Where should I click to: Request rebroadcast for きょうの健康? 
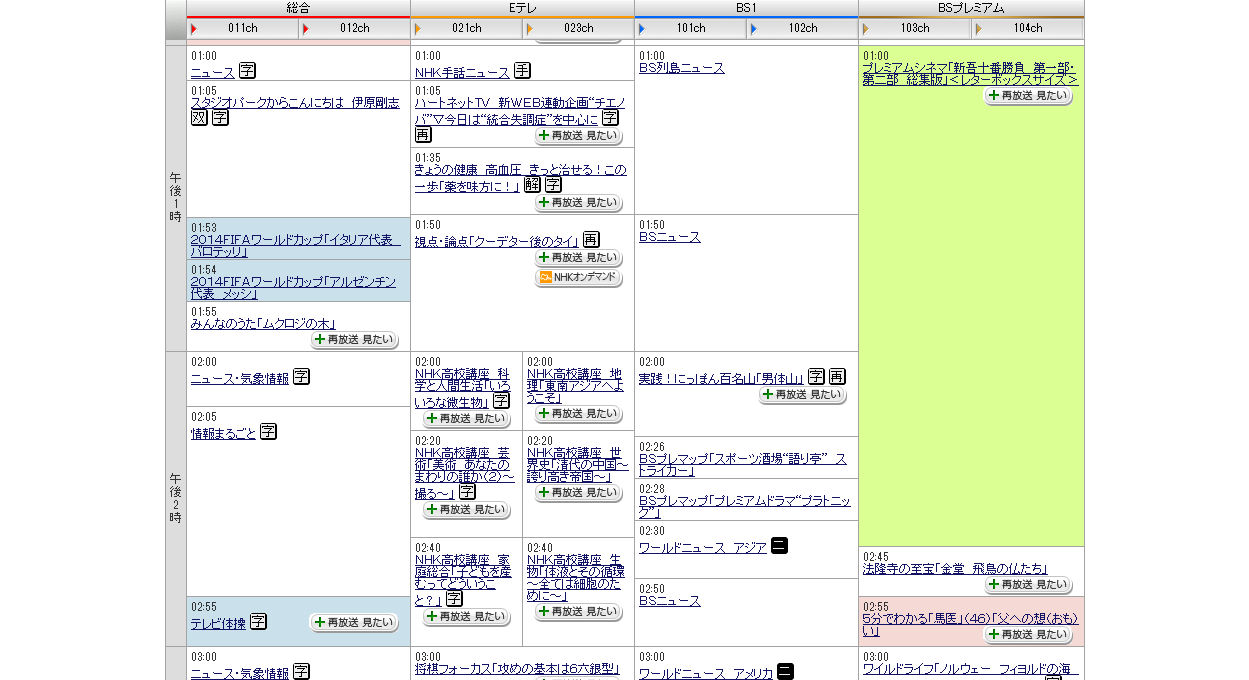578,202
